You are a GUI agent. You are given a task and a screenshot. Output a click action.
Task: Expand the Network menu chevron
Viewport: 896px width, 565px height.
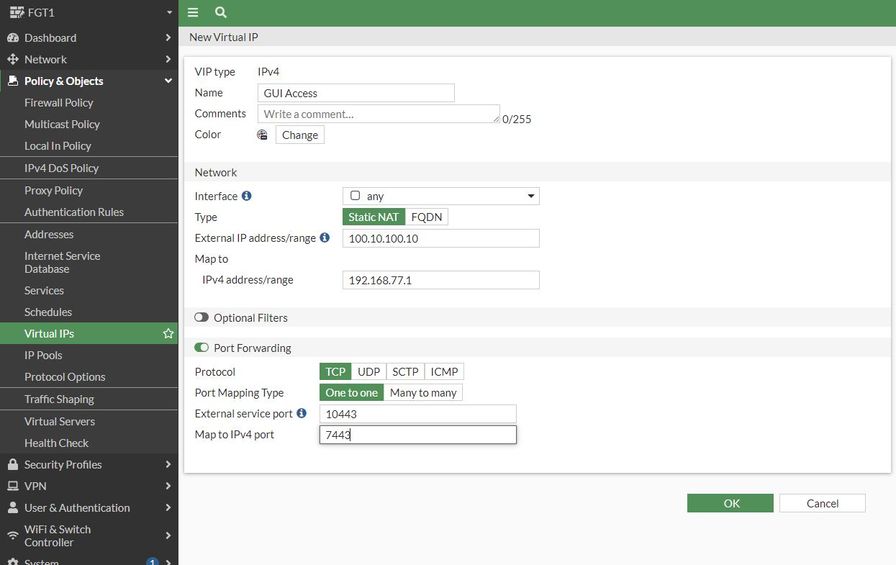tap(168, 59)
